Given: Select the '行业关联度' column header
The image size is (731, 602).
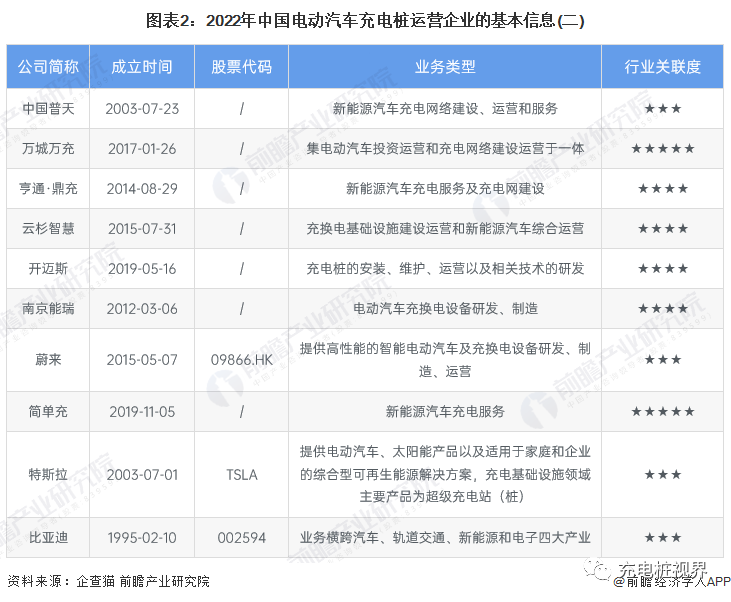Looking at the screenshot, I should pos(662,67).
